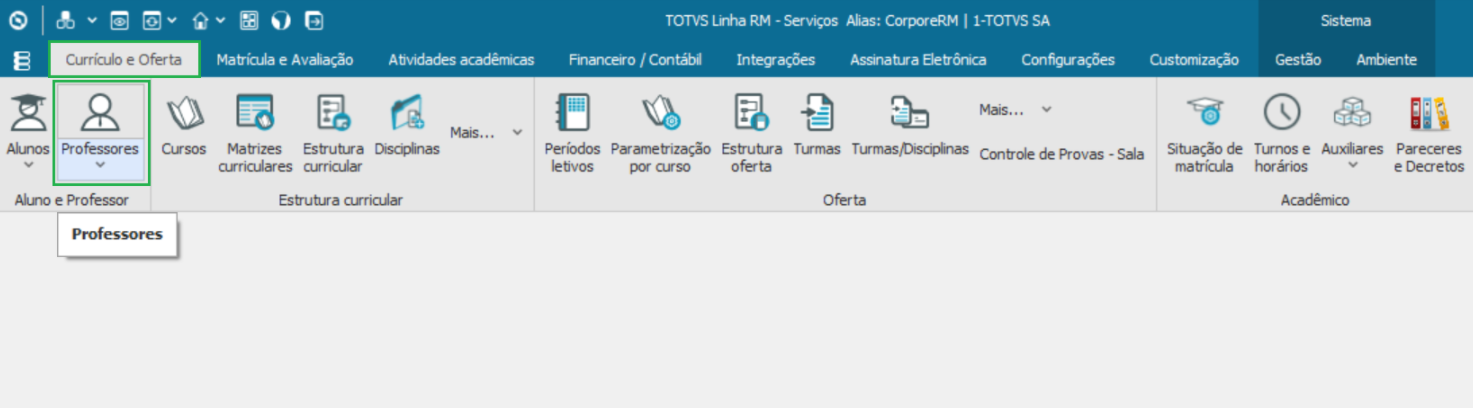This screenshot has width=1473, height=408.
Task: Click the exit arrow icon in quick access bar
Action: [314, 20]
